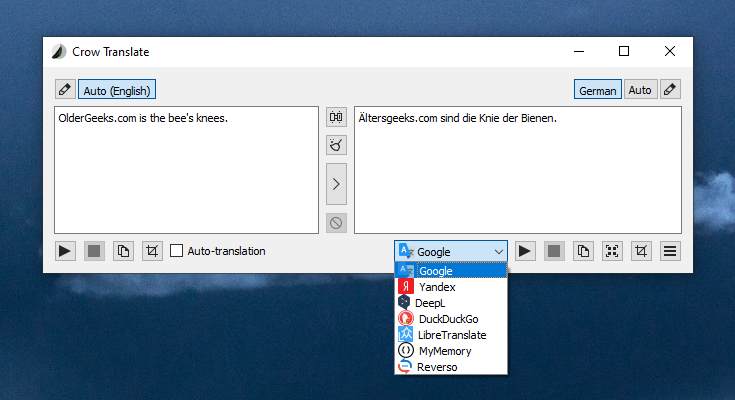Edit source languages with pencil icon

[65, 89]
